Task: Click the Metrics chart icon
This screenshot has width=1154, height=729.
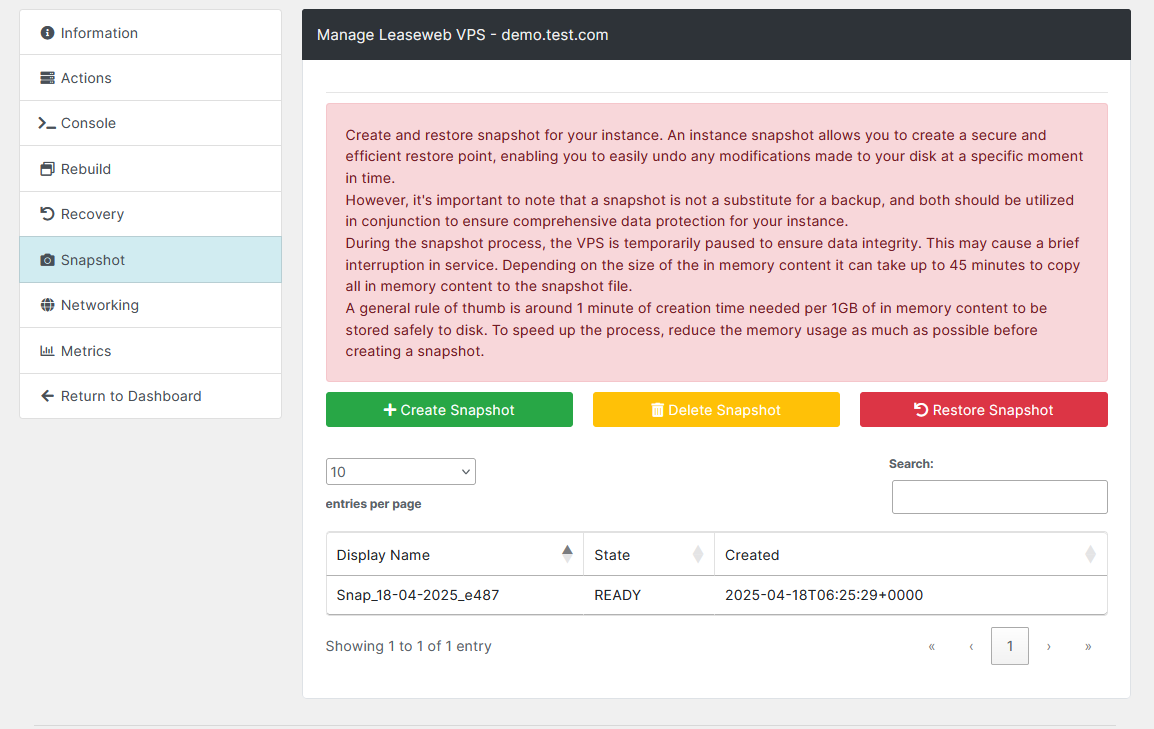Action: pyautogui.click(x=47, y=351)
